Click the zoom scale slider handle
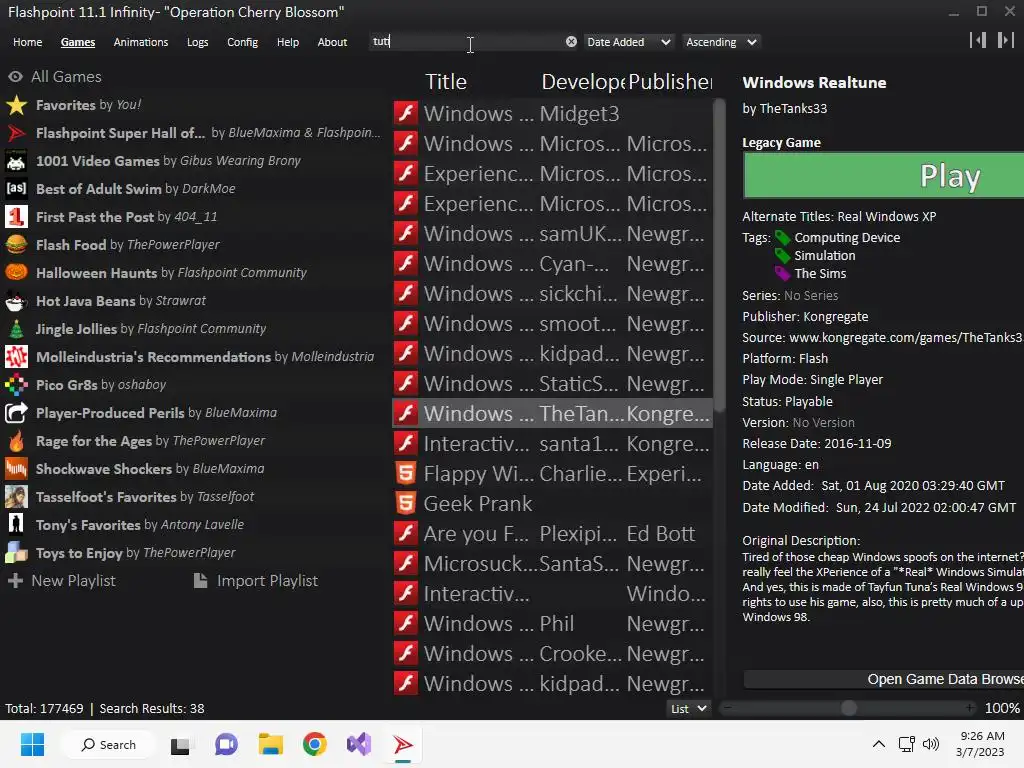1024x768 pixels. click(x=848, y=708)
